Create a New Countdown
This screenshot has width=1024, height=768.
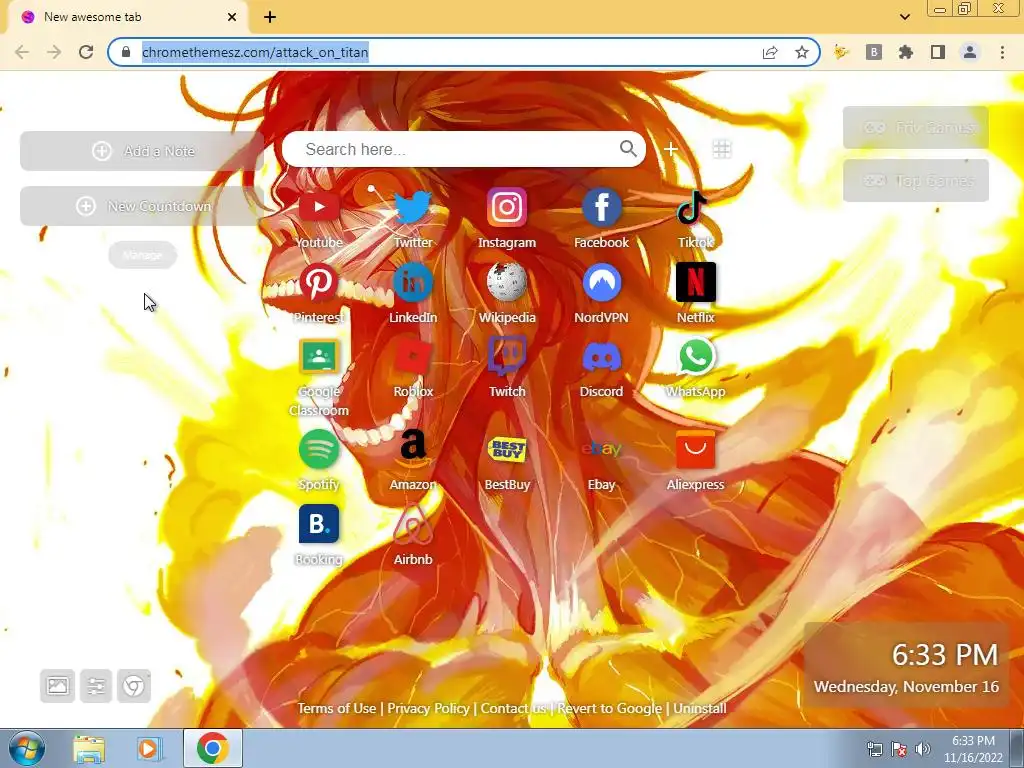coord(142,206)
